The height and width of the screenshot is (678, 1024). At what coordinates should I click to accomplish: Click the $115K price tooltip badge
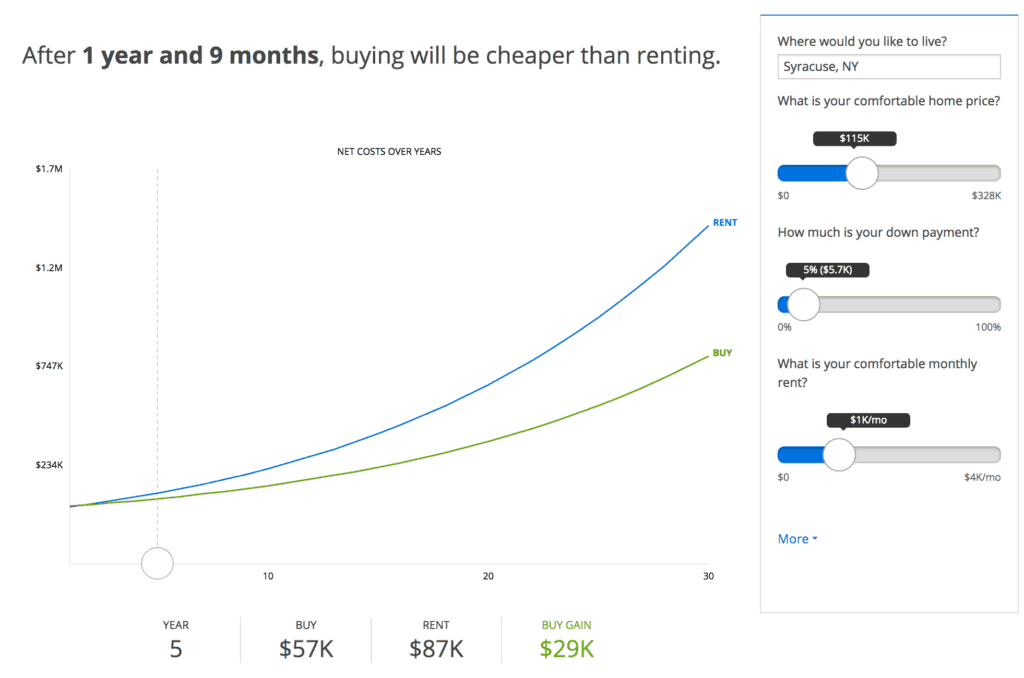pos(854,138)
